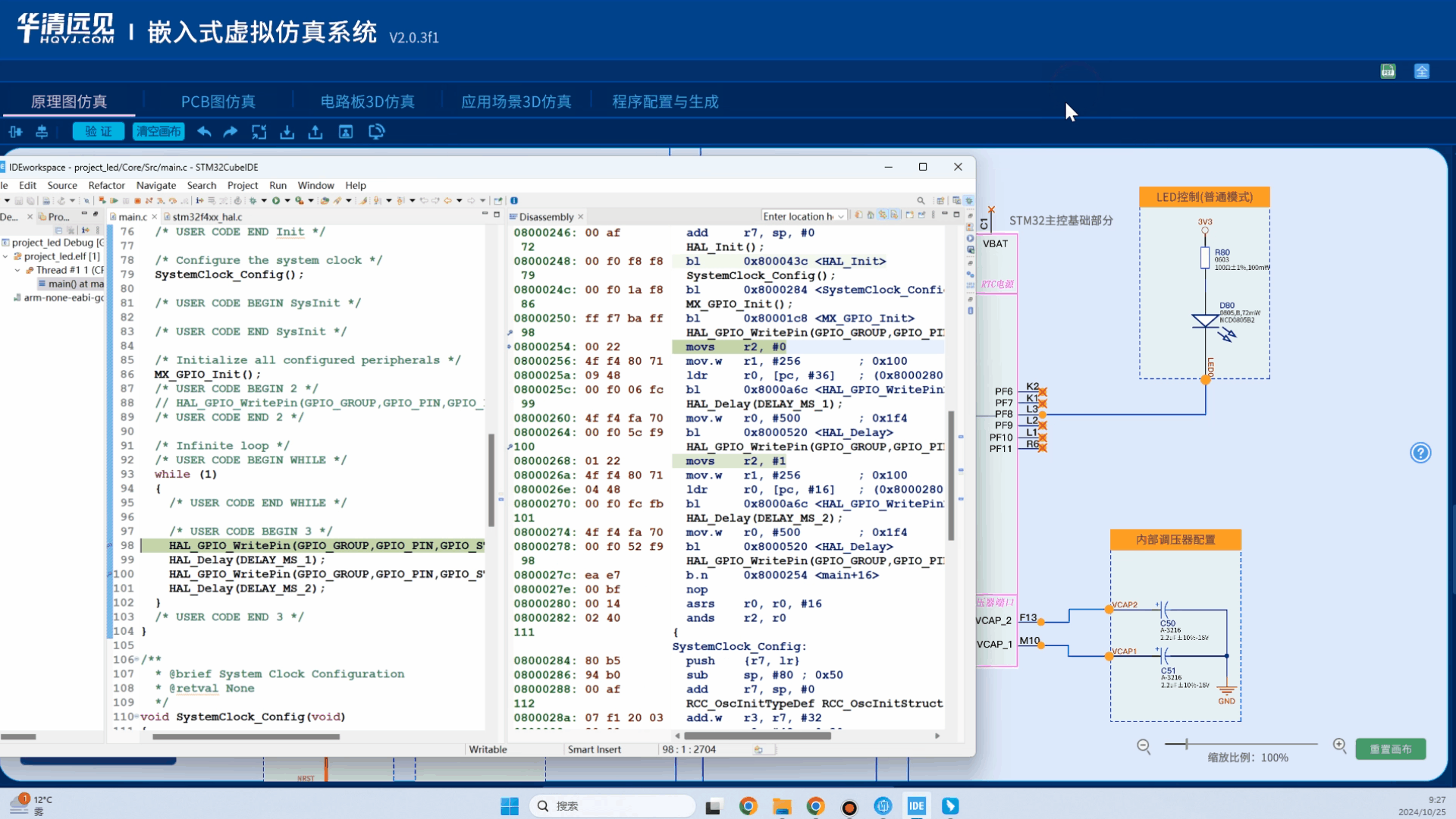Screen dimensions: 1456x819
Task: Click the upload/export icon in canvas toolbar
Action: pos(315,132)
